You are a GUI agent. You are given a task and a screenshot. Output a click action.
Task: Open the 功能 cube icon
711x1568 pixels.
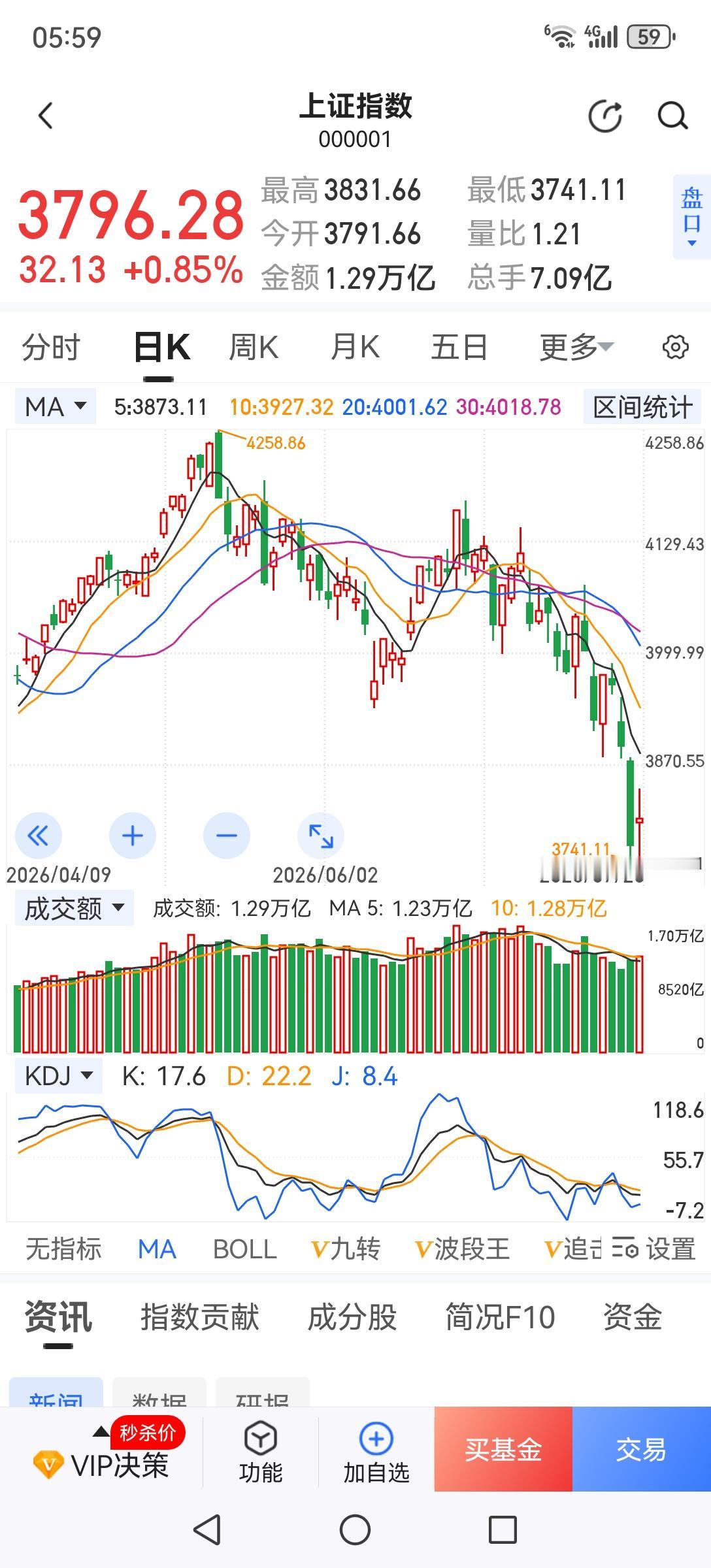coord(261,1452)
